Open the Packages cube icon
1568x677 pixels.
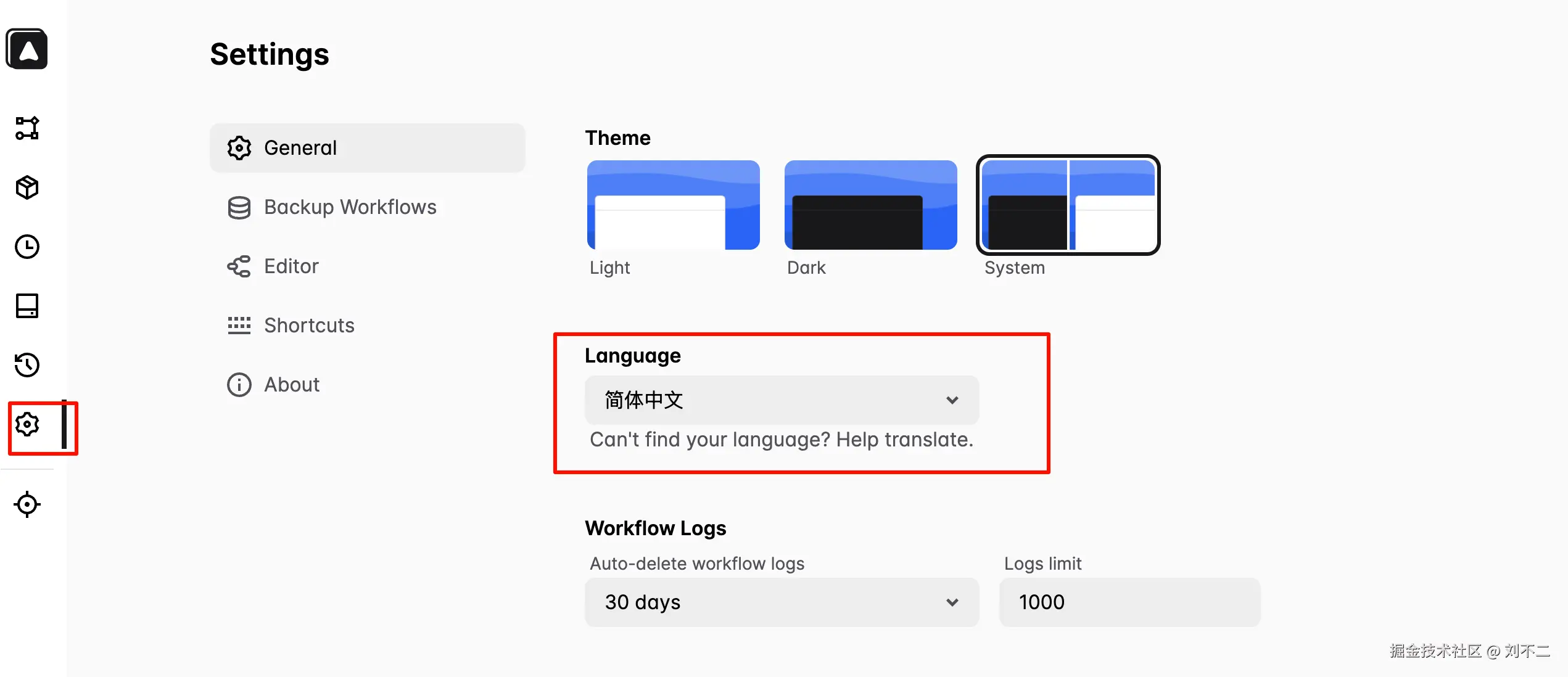click(x=27, y=187)
